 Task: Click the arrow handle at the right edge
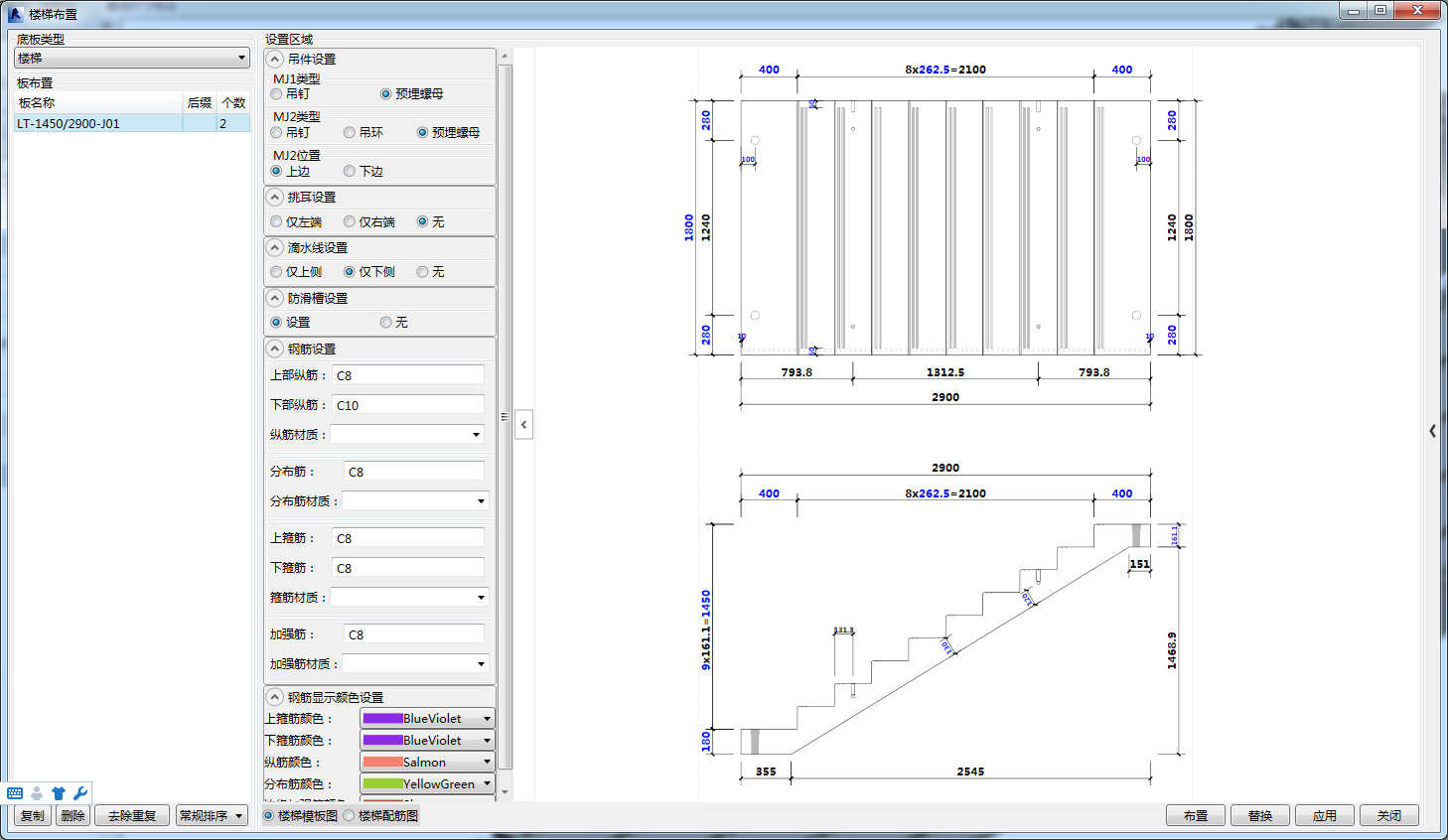point(1432,431)
